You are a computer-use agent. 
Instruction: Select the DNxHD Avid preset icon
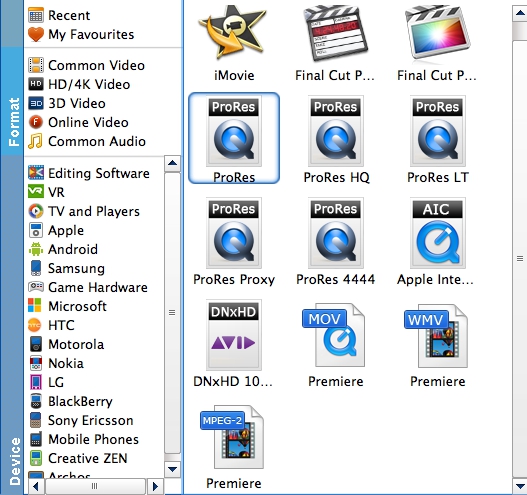[x=234, y=335]
